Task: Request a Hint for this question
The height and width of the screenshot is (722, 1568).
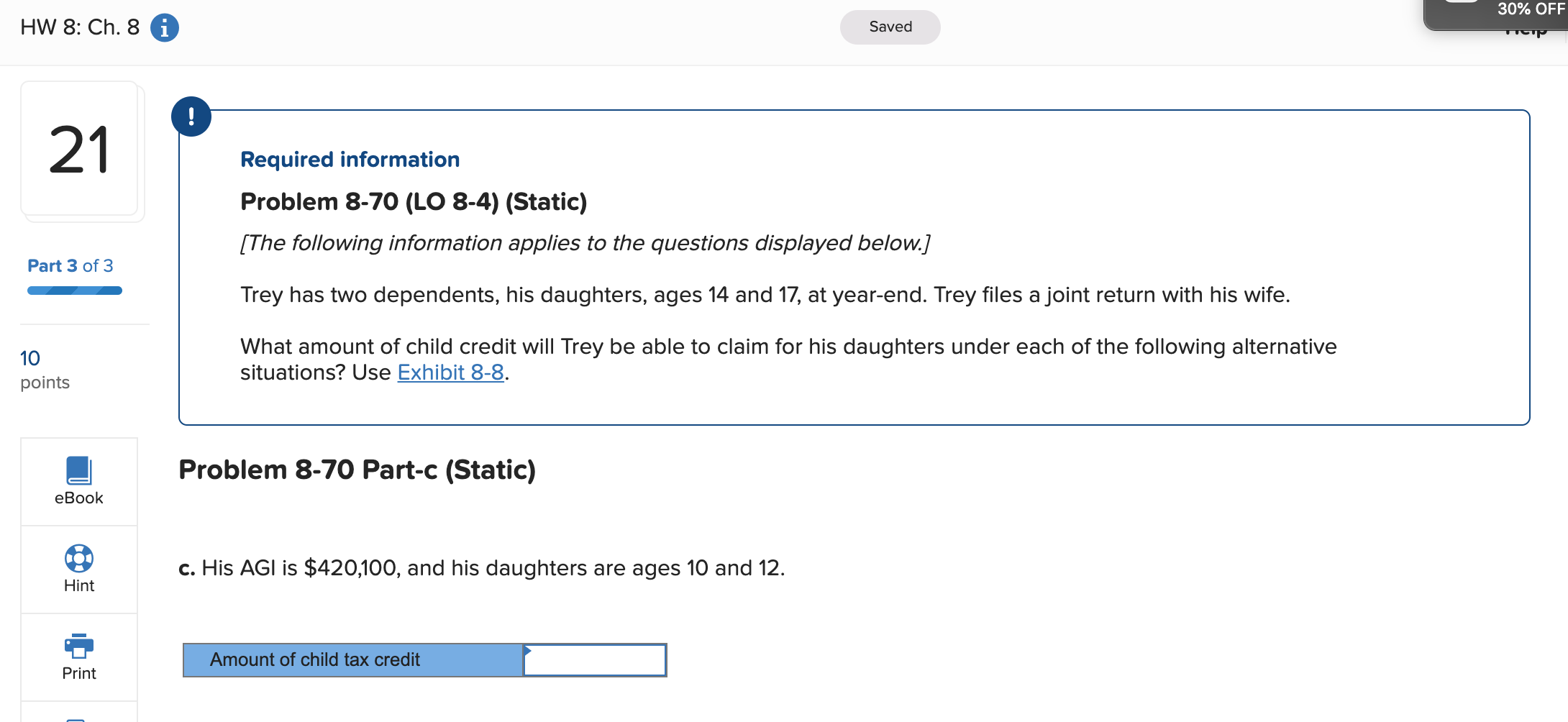Action: [x=78, y=568]
